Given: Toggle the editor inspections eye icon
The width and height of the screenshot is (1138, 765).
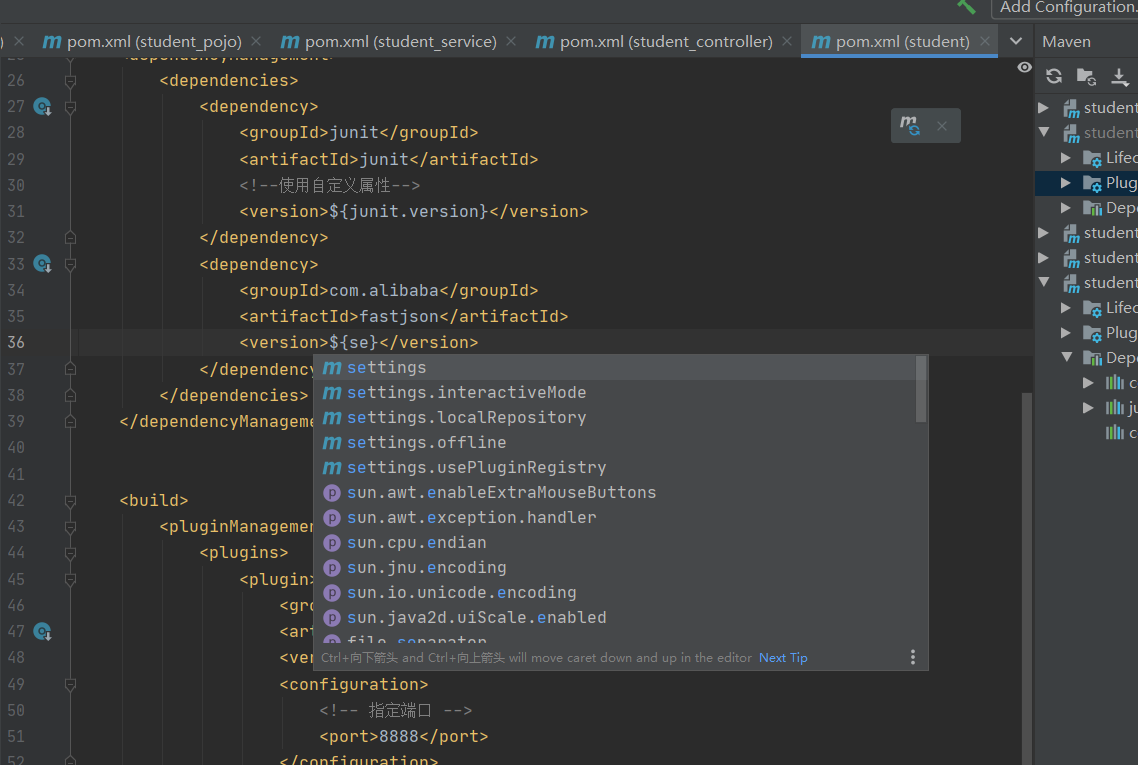Looking at the screenshot, I should coord(1024,68).
